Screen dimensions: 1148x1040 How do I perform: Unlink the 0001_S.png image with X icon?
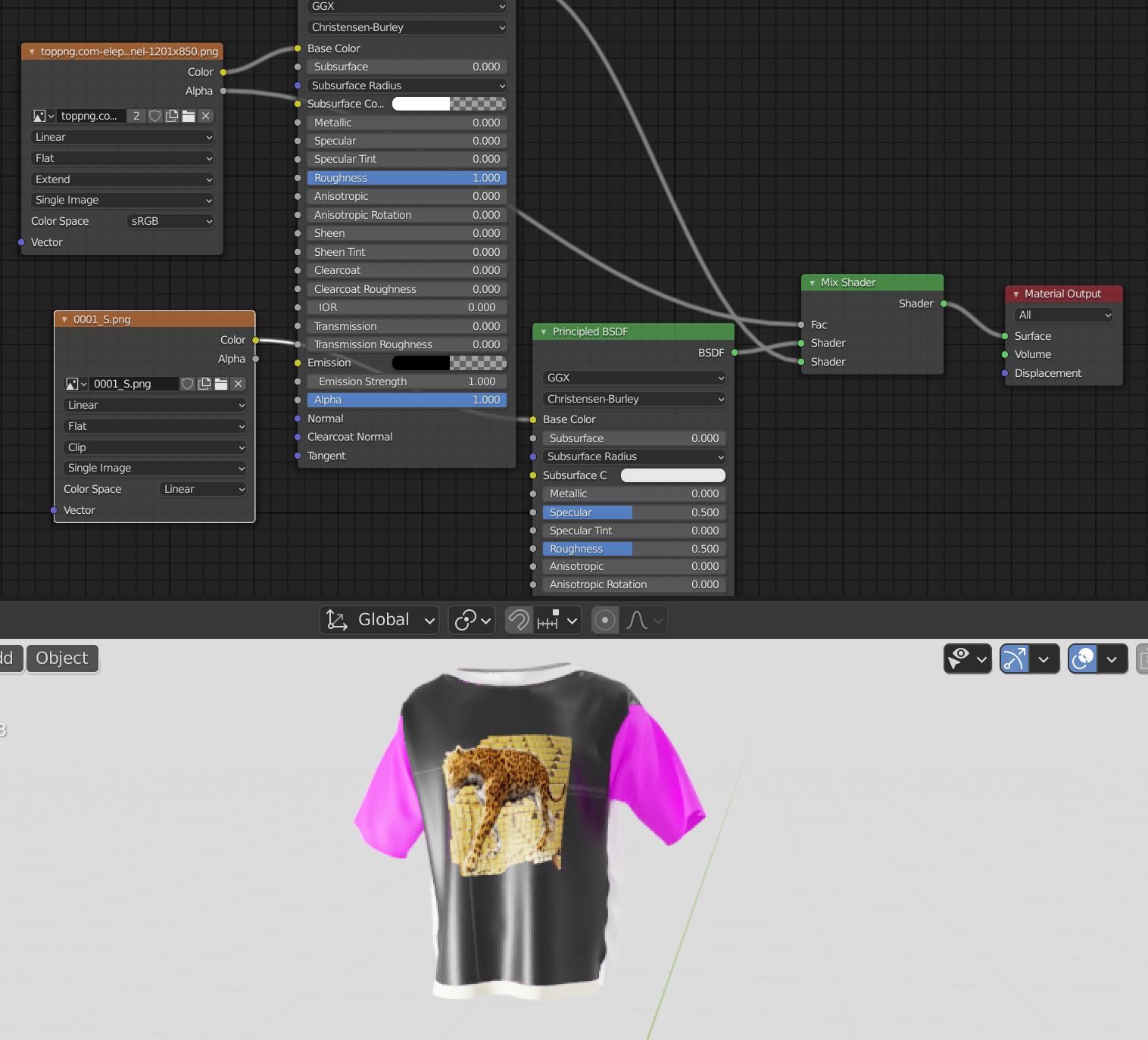[238, 384]
